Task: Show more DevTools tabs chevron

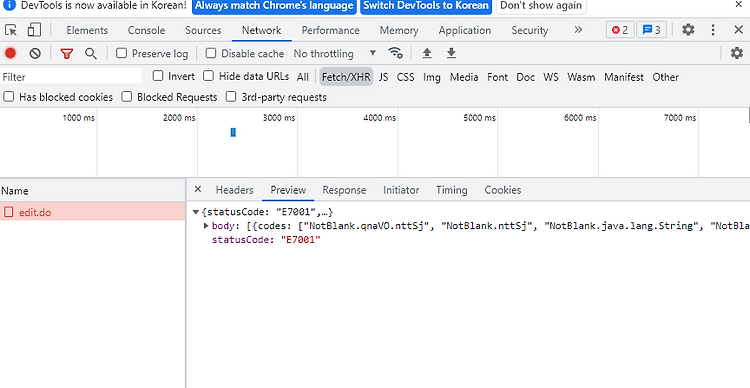Action: click(x=578, y=30)
